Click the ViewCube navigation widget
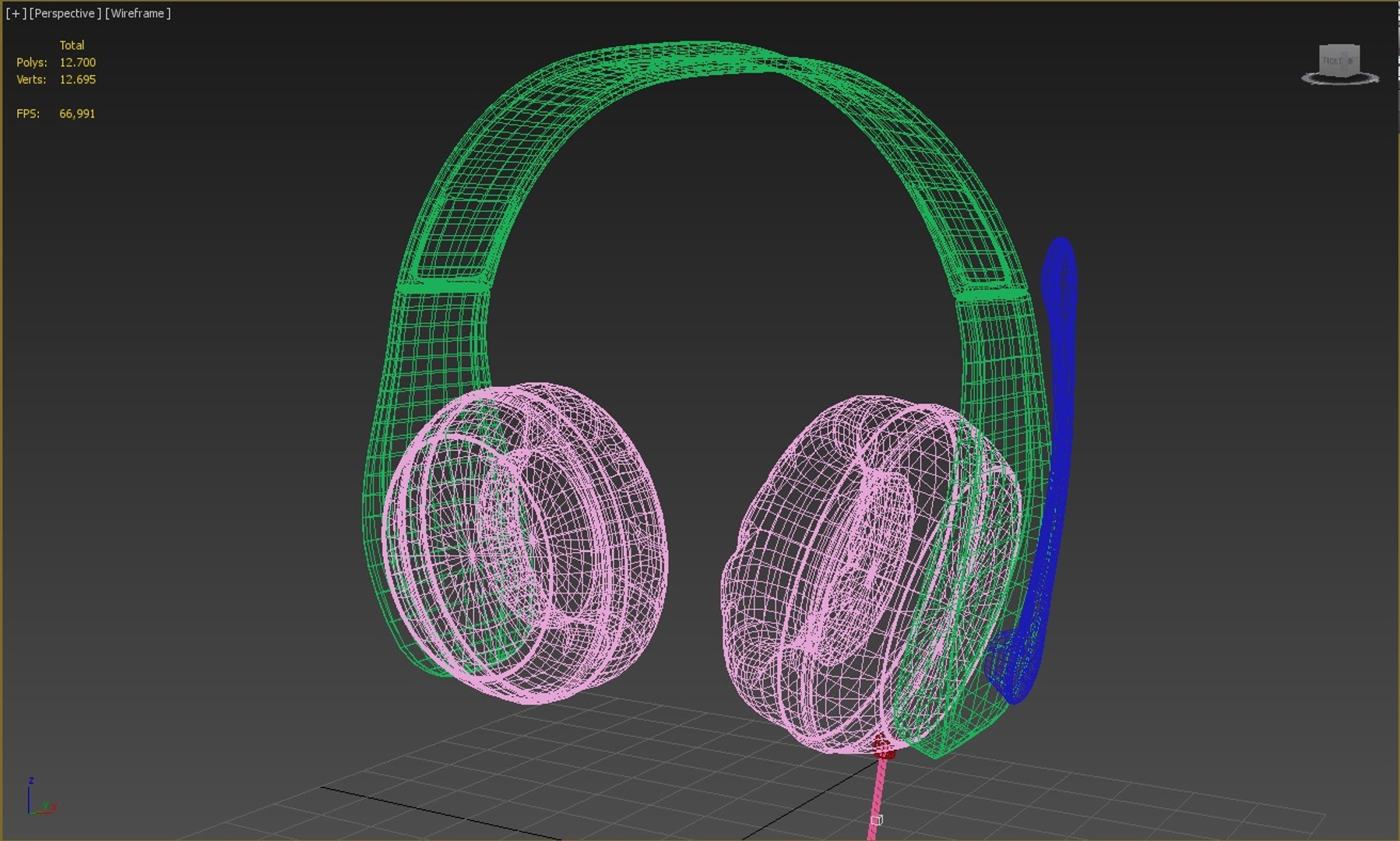1400x841 pixels. click(1339, 64)
